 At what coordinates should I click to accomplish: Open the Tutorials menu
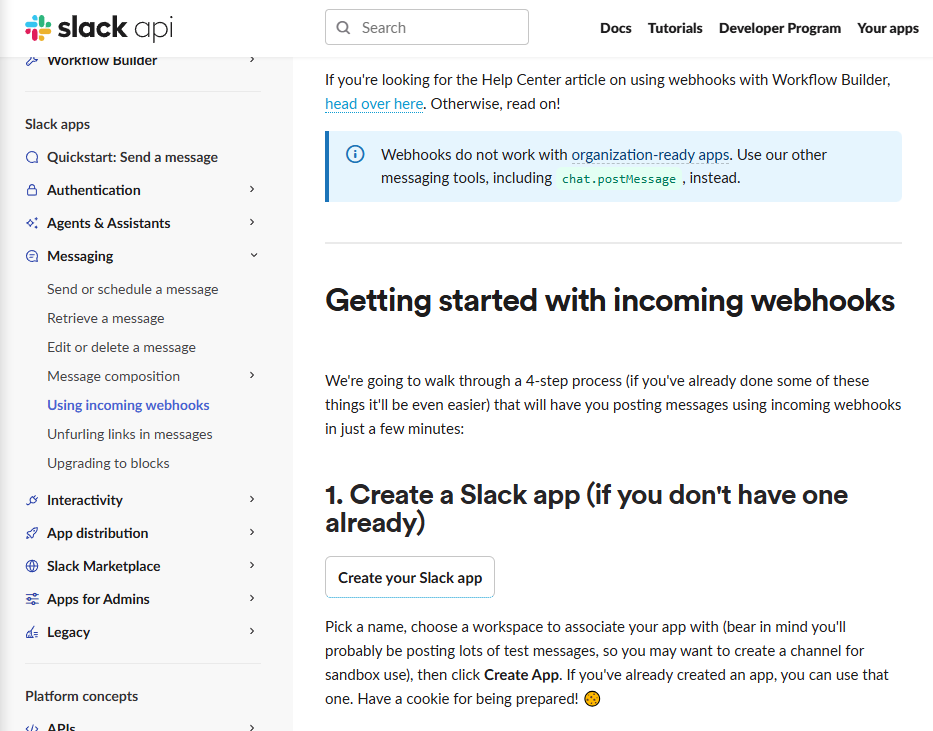coord(675,28)
